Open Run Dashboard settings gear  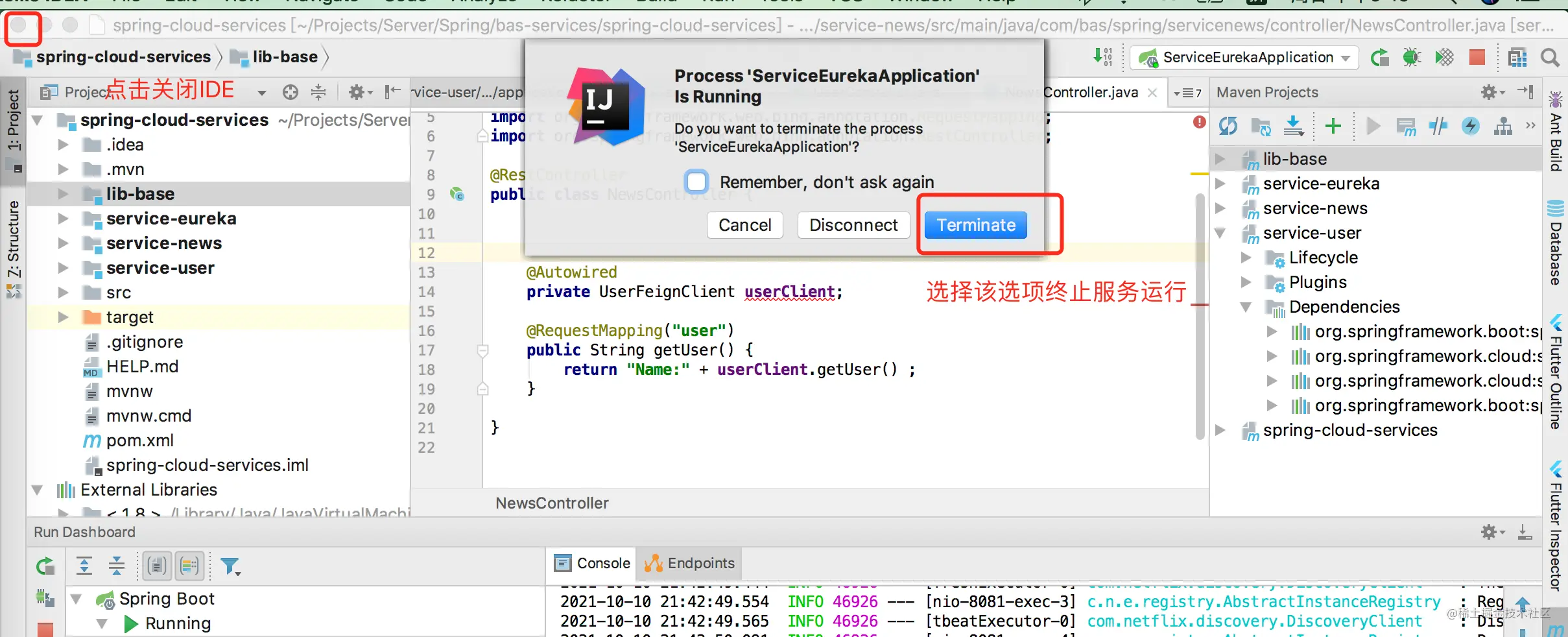[x=1491, y=533]
